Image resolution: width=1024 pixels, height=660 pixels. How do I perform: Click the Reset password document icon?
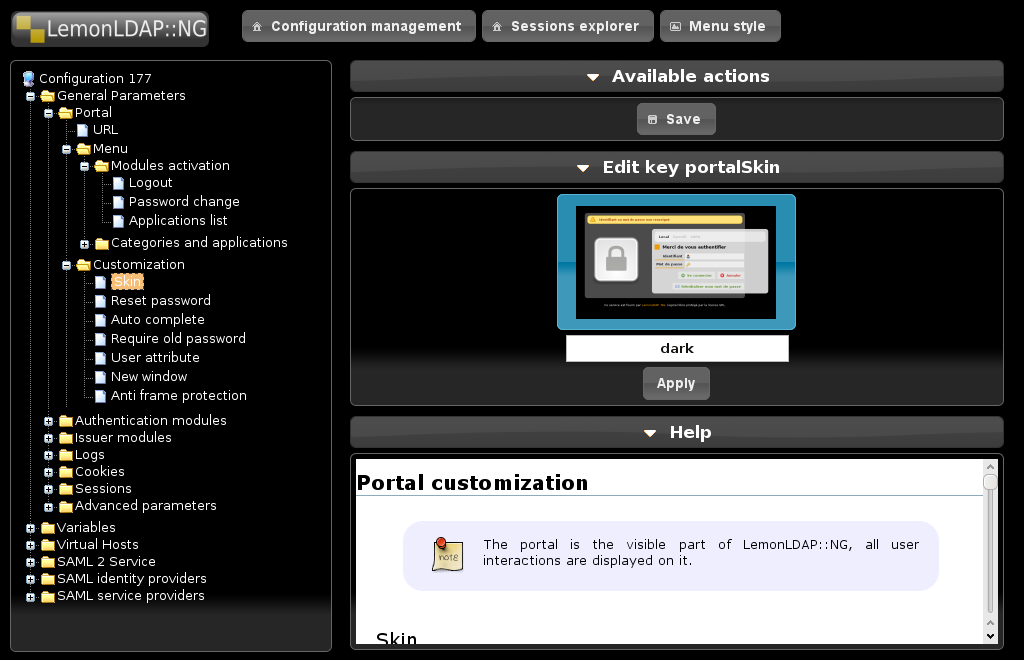click(101, 301)
